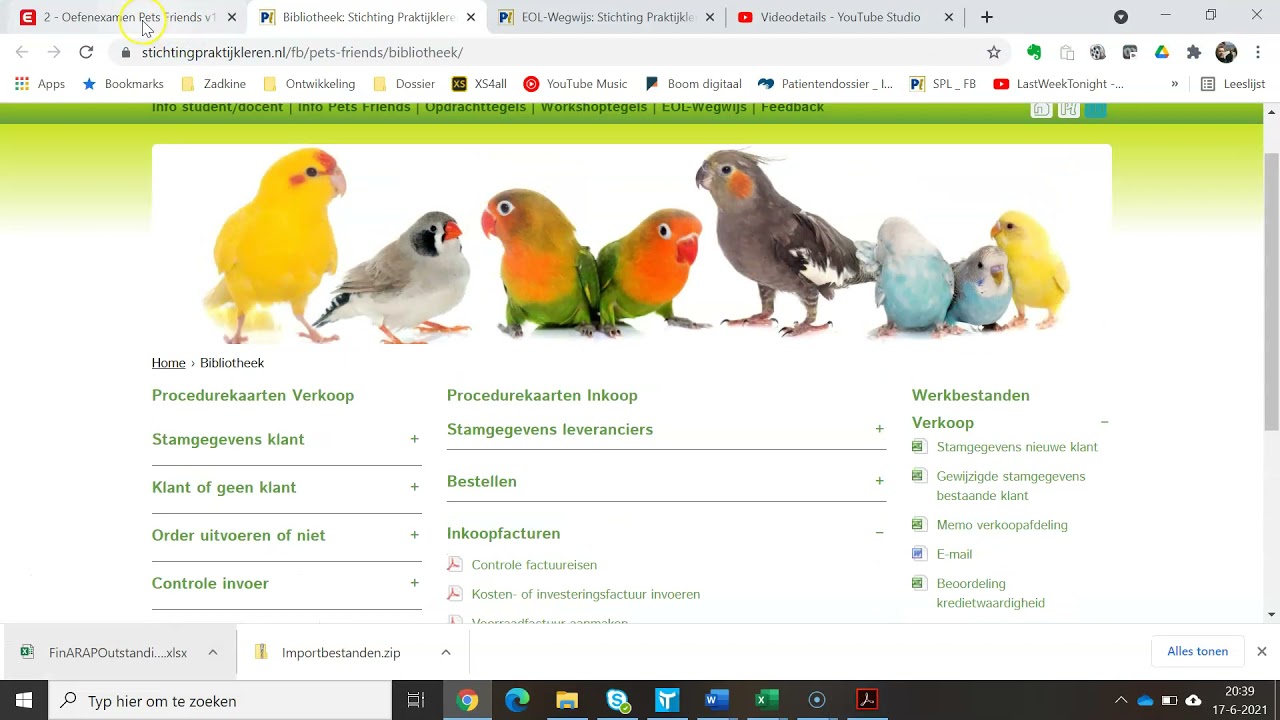
Task: Open File Explorer from the taskbar
Action: point(567,700)
